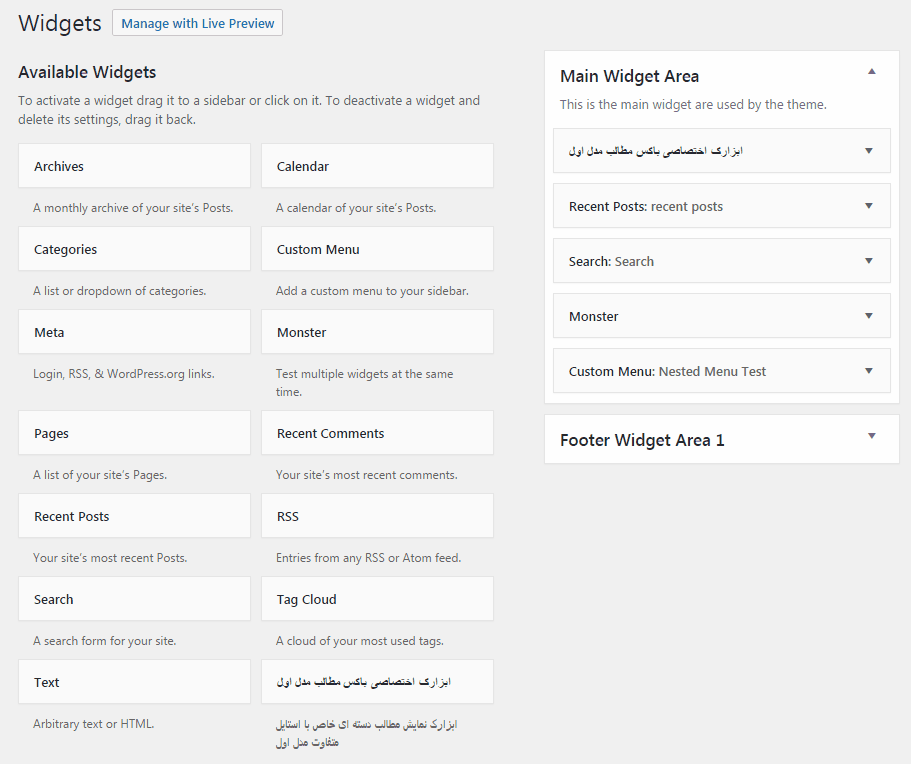The image size is (911, 764).
Task: Click 'Login, RSS, & WordPress.org links.' text
Action: [x=124, y=374]
